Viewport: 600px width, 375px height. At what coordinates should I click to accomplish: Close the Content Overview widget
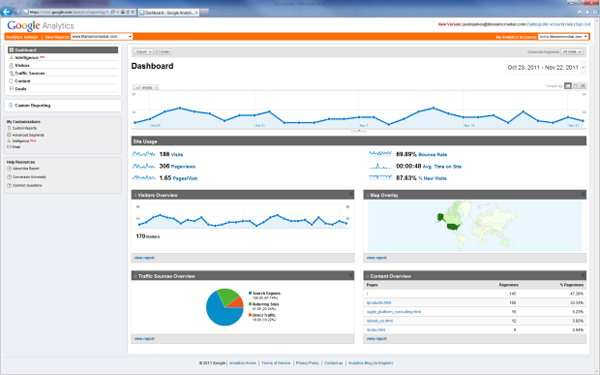[583, 275]
